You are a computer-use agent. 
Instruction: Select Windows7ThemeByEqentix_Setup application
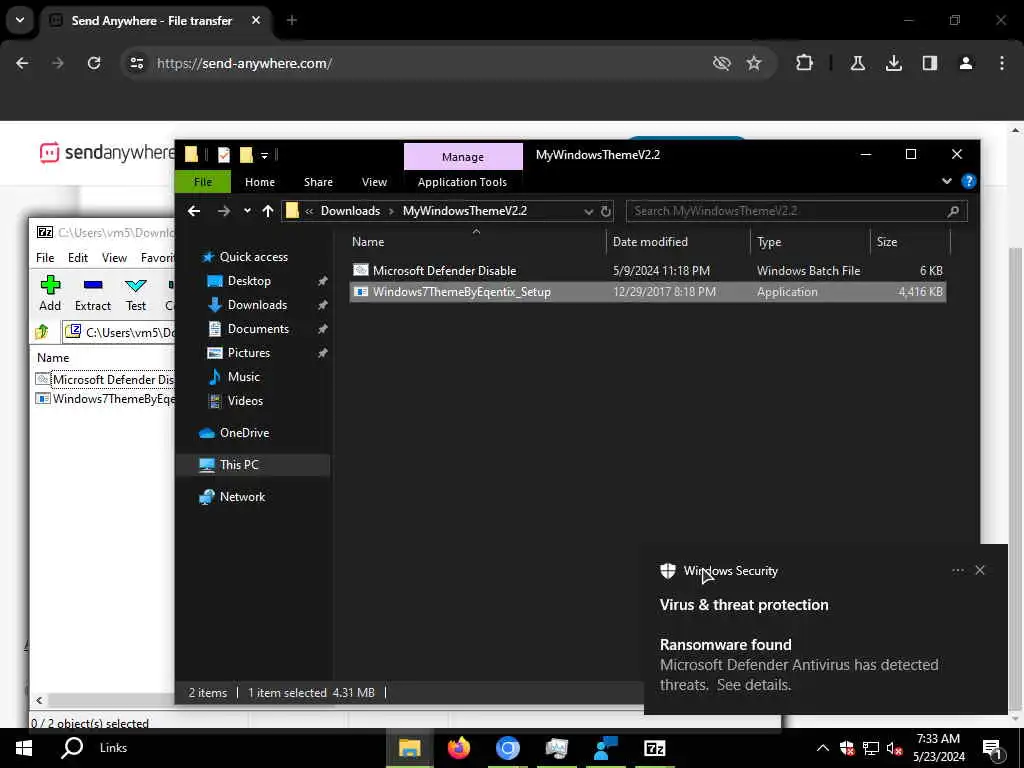pos(648,292)
